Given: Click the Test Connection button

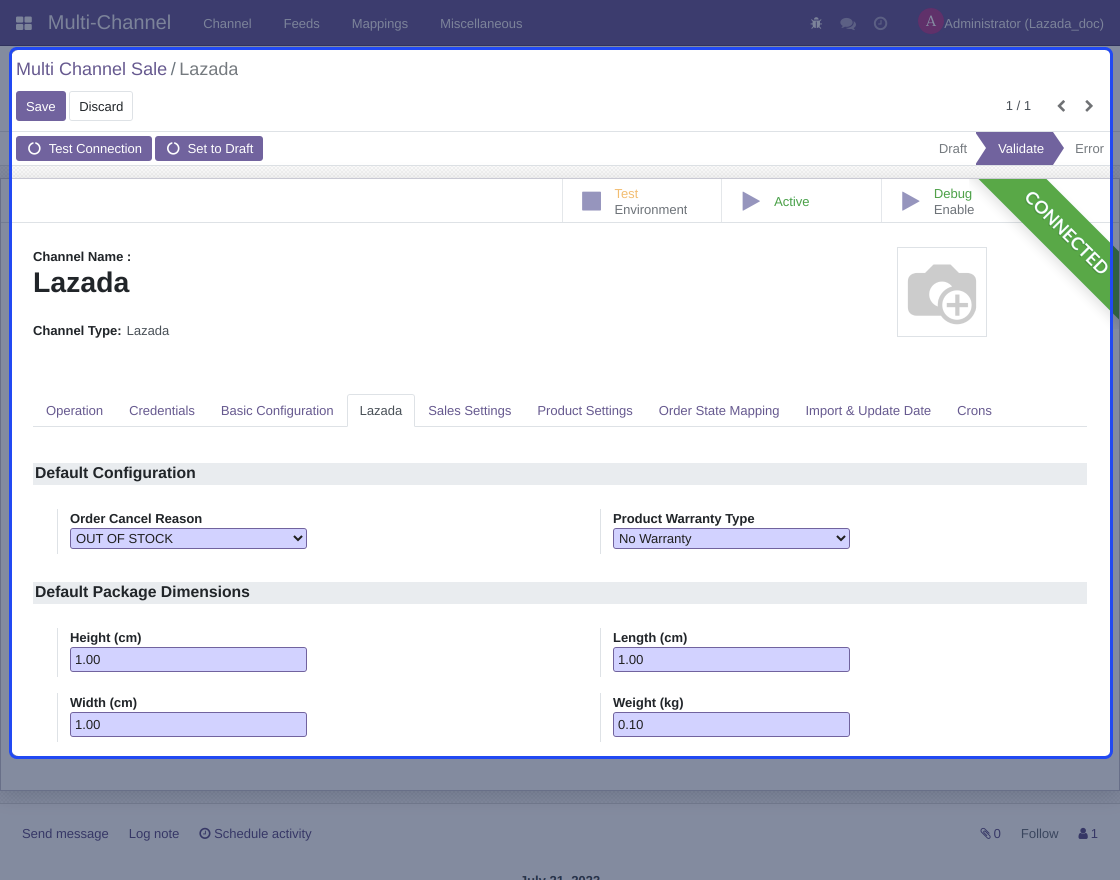Looking at the screenshot, I should pyautogui.click(x=84, y=149).
